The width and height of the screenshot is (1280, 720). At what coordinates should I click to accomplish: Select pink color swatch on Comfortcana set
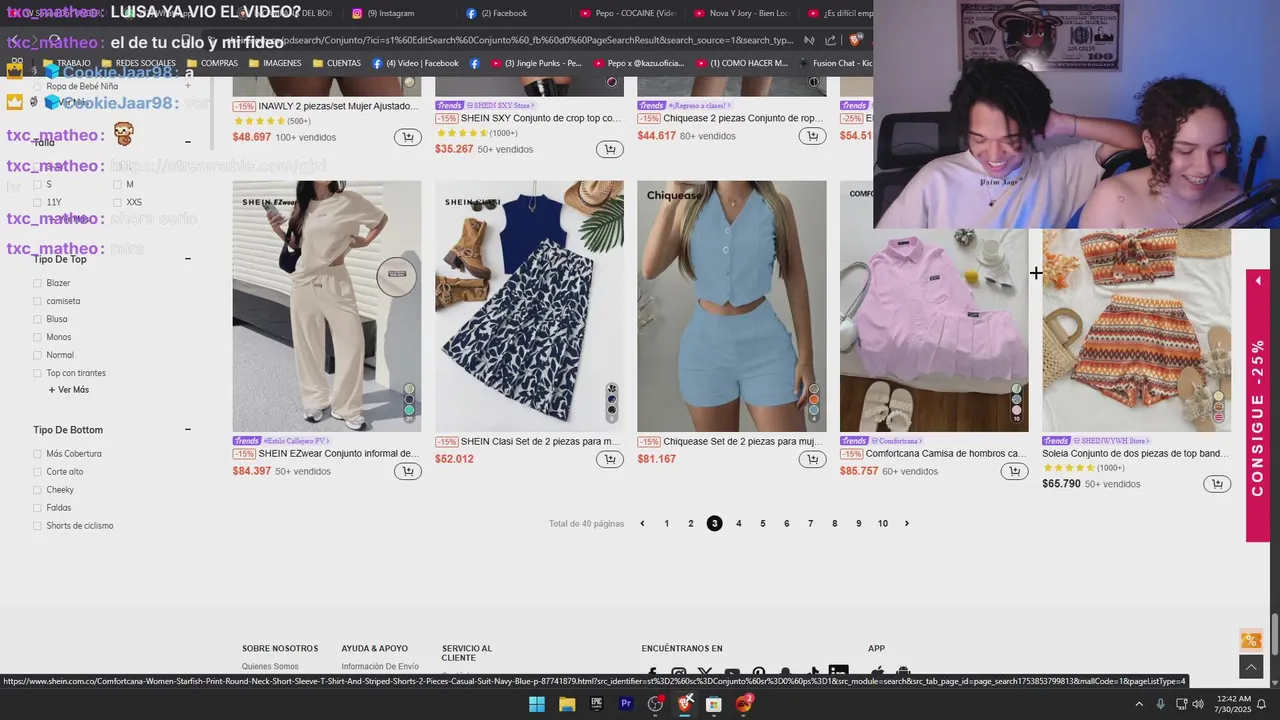pyautogui.click(x=1017, y=410)
